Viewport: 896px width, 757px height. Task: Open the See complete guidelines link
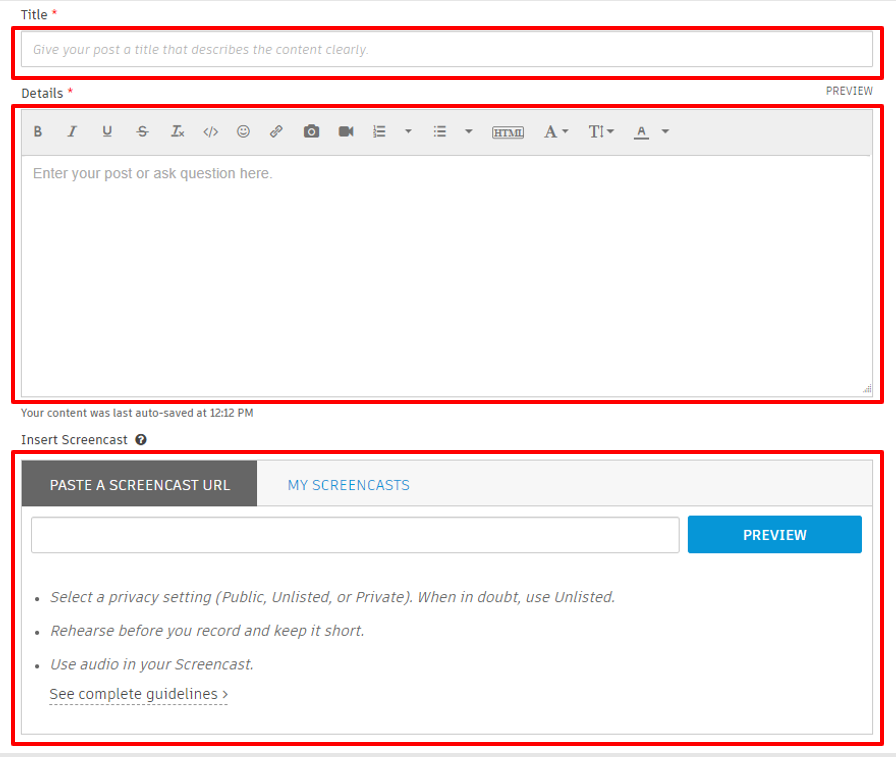tap(138, 694)
